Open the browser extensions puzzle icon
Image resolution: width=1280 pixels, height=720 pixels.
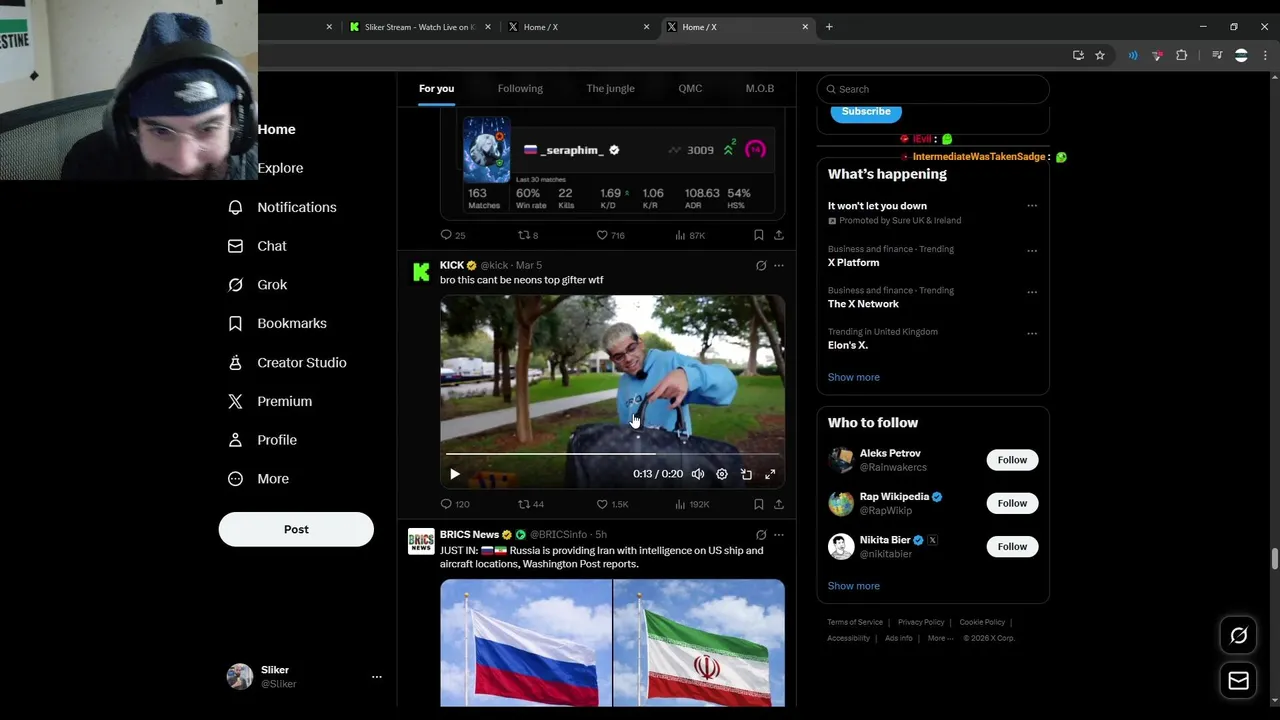[1181, 55]
